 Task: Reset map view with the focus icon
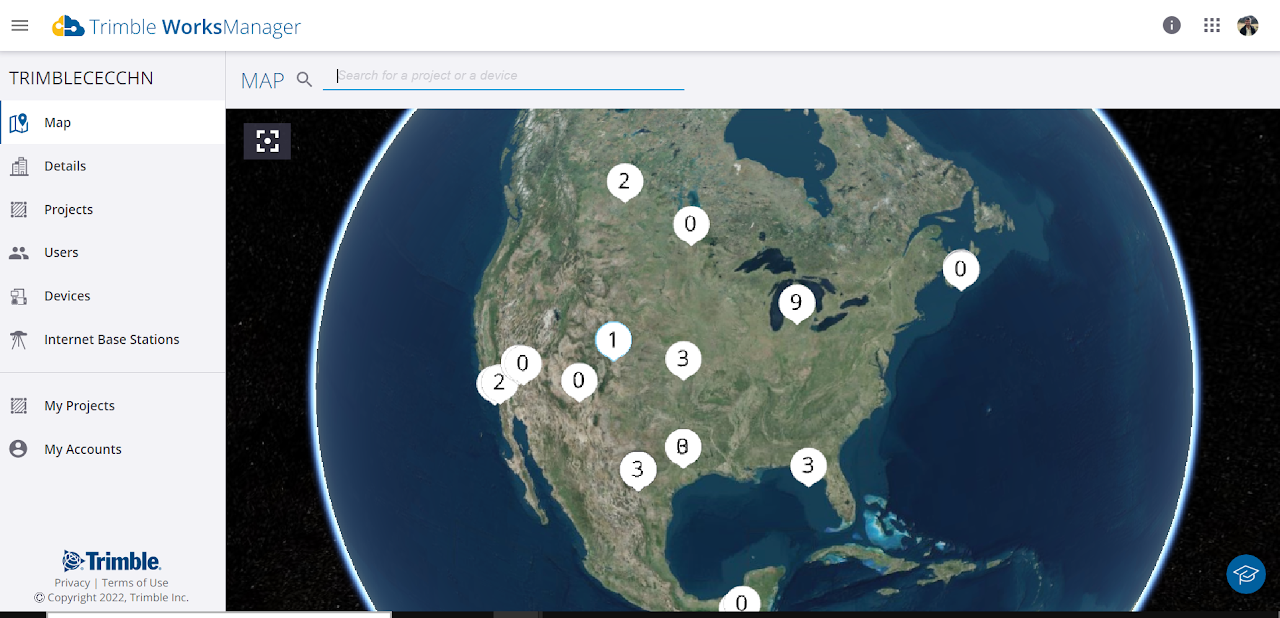point(267,141)
